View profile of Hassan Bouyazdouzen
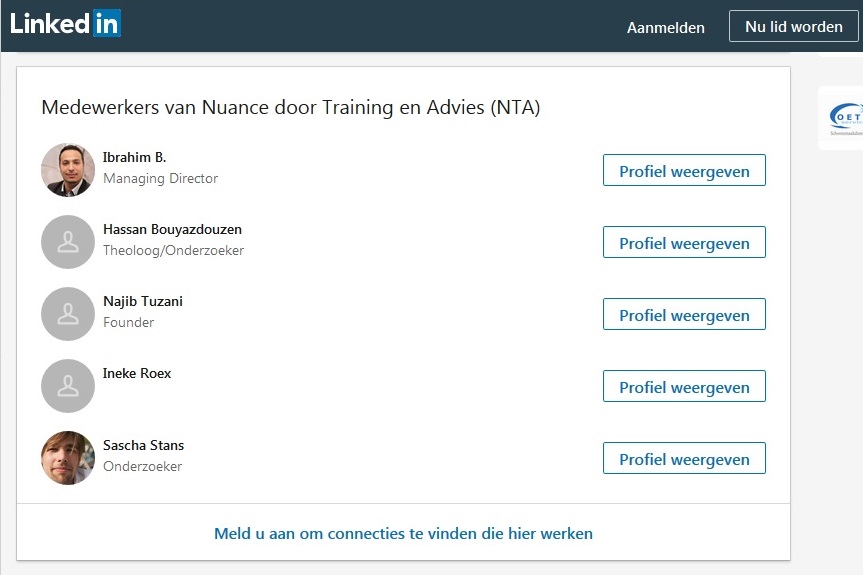This screenshot has height=575, width=863. [684, 243]
